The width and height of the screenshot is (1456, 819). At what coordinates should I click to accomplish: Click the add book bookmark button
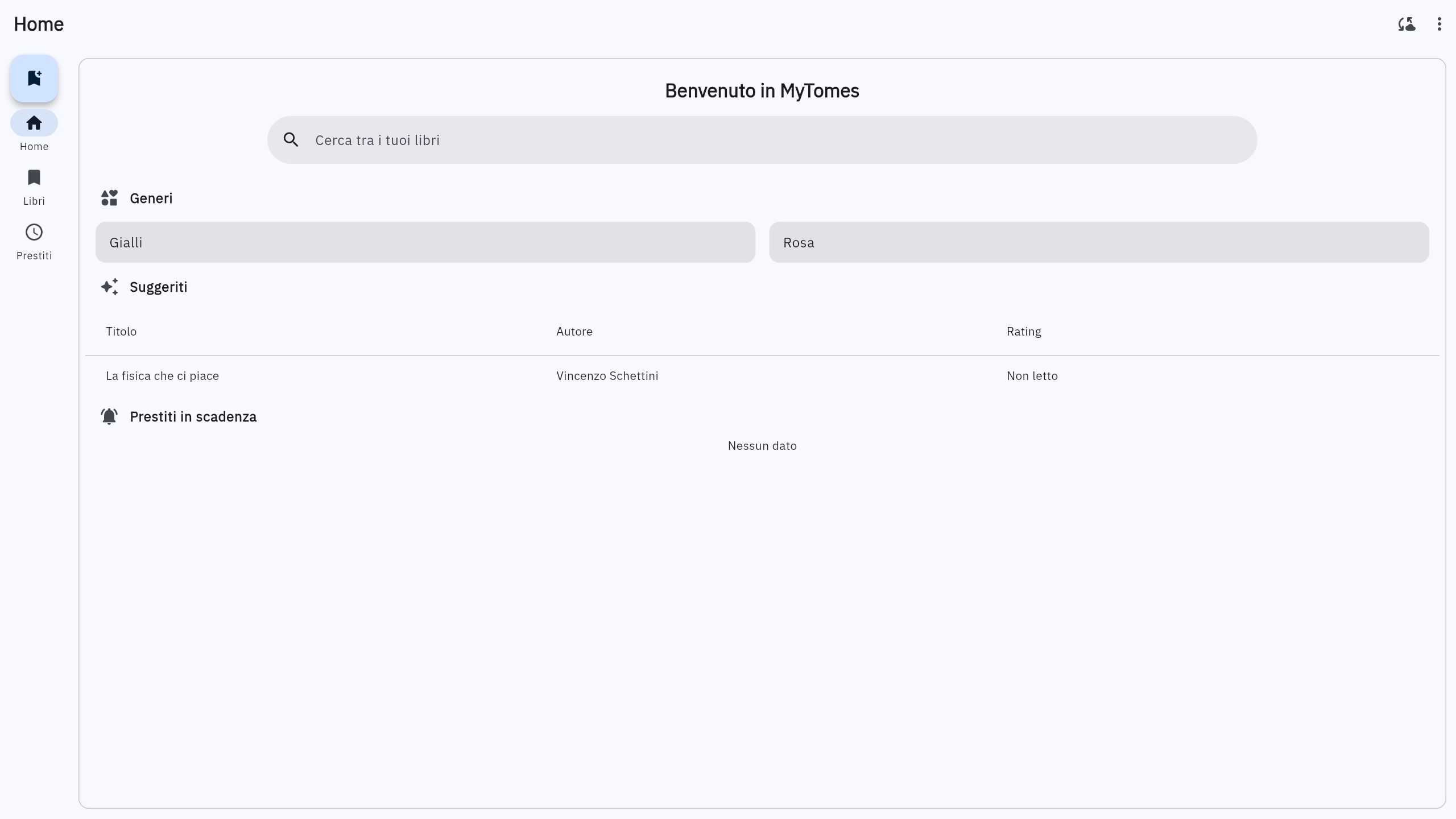coord(34,78)
